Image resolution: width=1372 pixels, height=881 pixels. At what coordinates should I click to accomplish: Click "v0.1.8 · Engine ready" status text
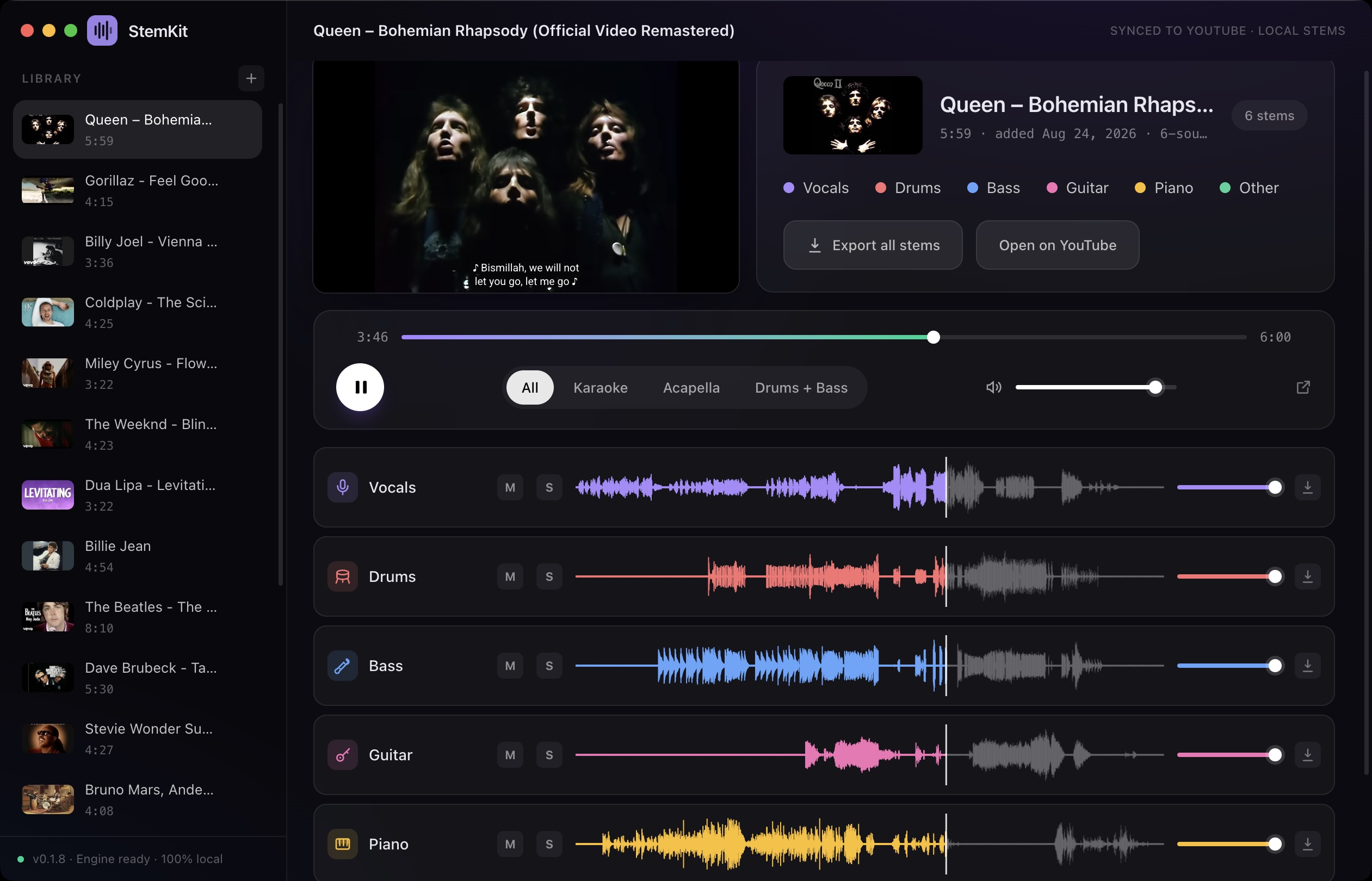(128, 859)
